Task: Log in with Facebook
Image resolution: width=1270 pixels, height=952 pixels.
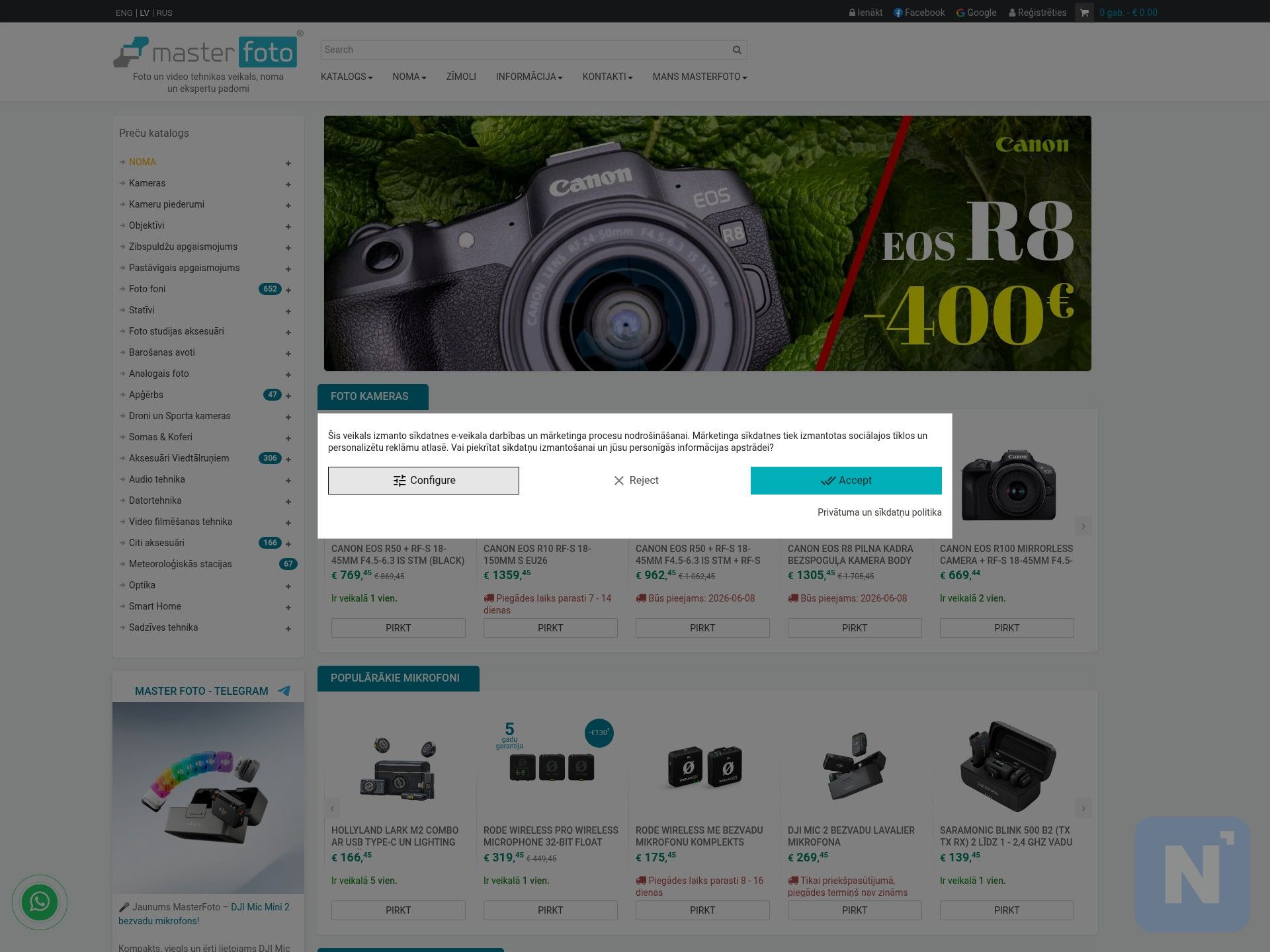Action: 919,13
